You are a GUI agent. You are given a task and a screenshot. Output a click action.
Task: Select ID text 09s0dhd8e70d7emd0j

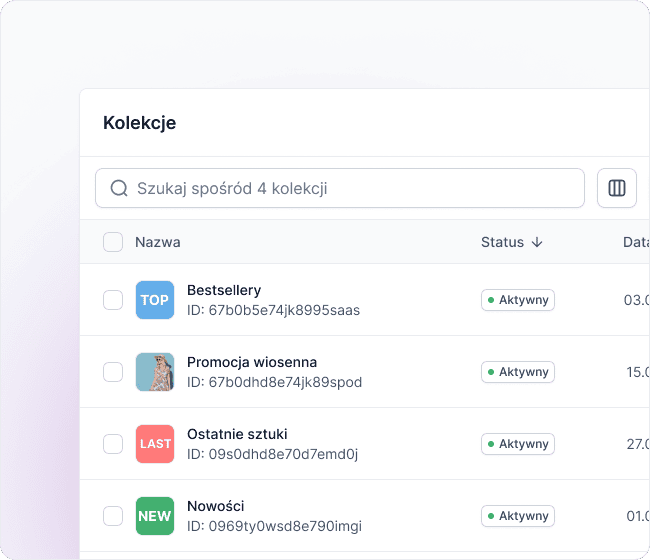283,454
